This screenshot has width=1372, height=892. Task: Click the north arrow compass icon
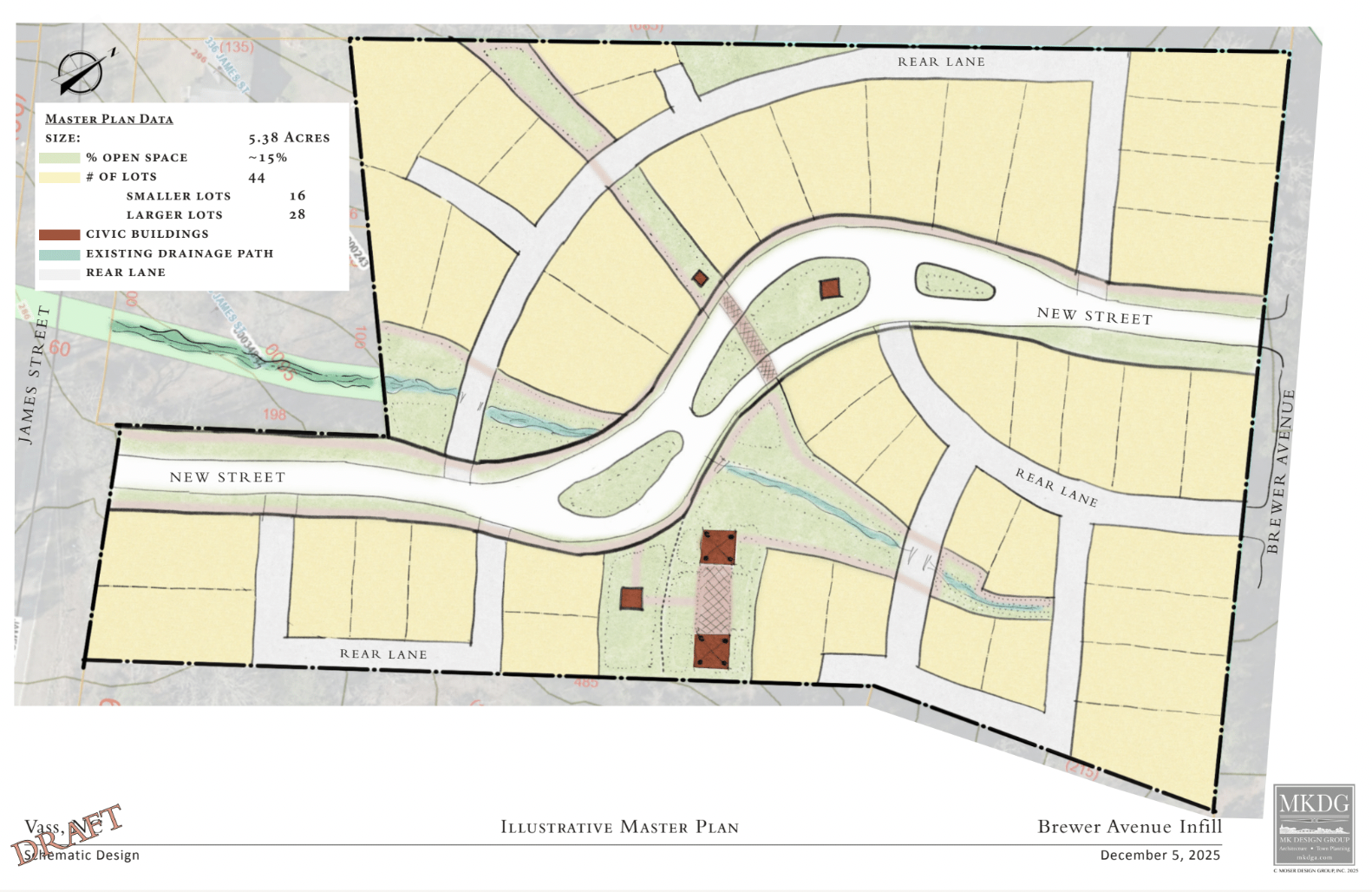tap(82, 72)
